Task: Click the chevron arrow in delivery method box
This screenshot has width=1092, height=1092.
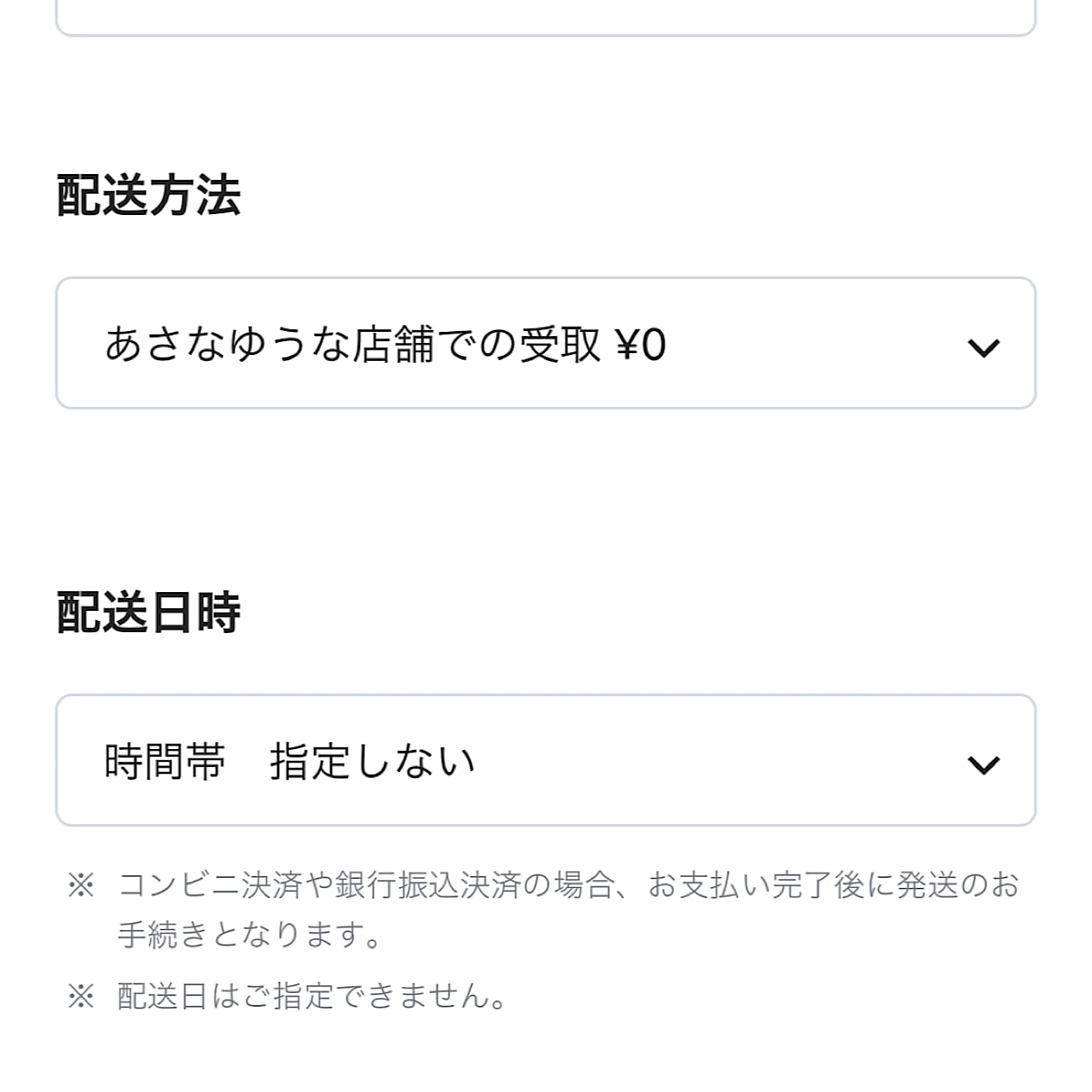Action: pos(983,347)
